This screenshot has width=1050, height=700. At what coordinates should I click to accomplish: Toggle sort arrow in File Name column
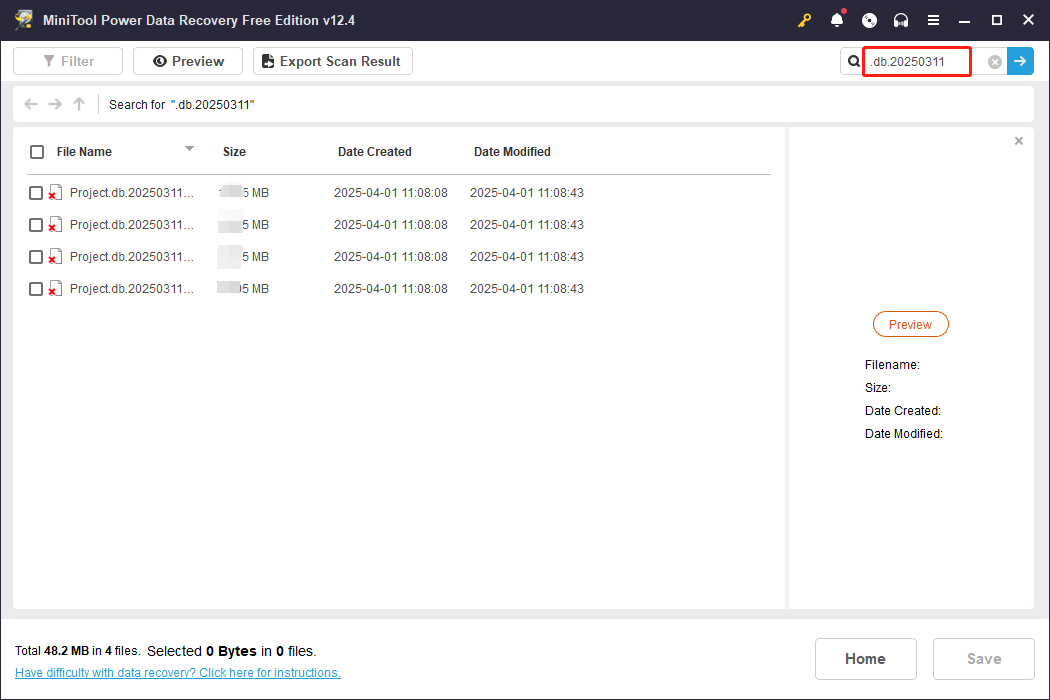190,149
